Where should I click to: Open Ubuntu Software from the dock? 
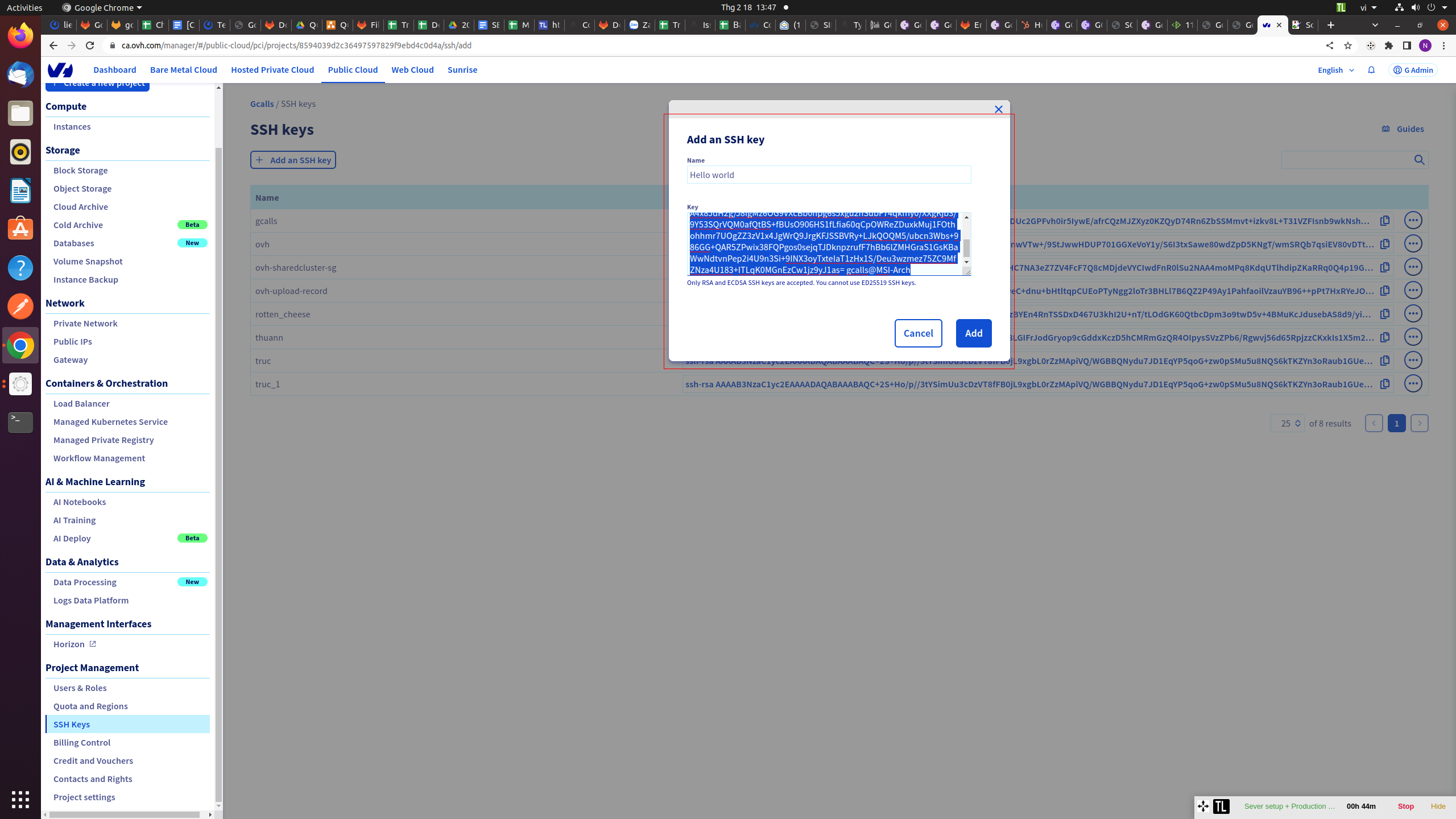coord(20,229)
